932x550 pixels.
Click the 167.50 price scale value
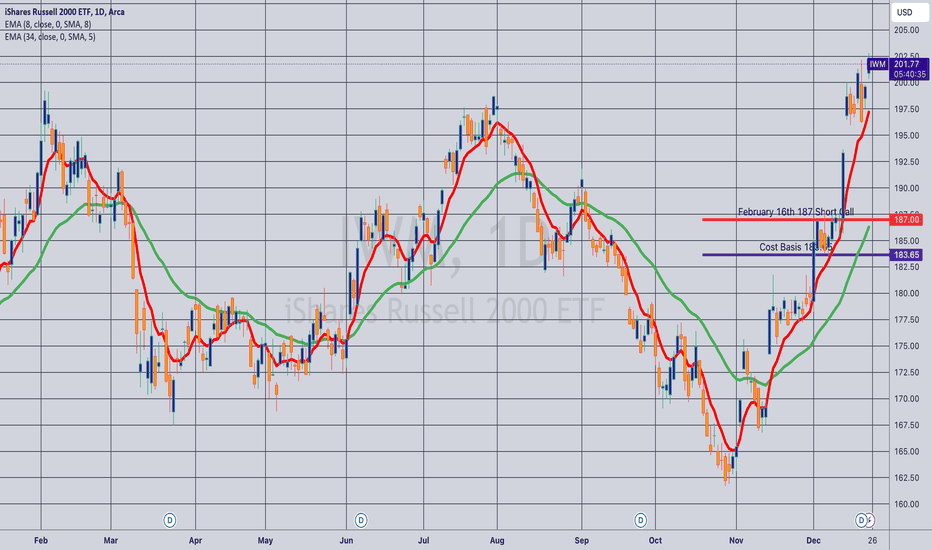click(x=906, y=425)
